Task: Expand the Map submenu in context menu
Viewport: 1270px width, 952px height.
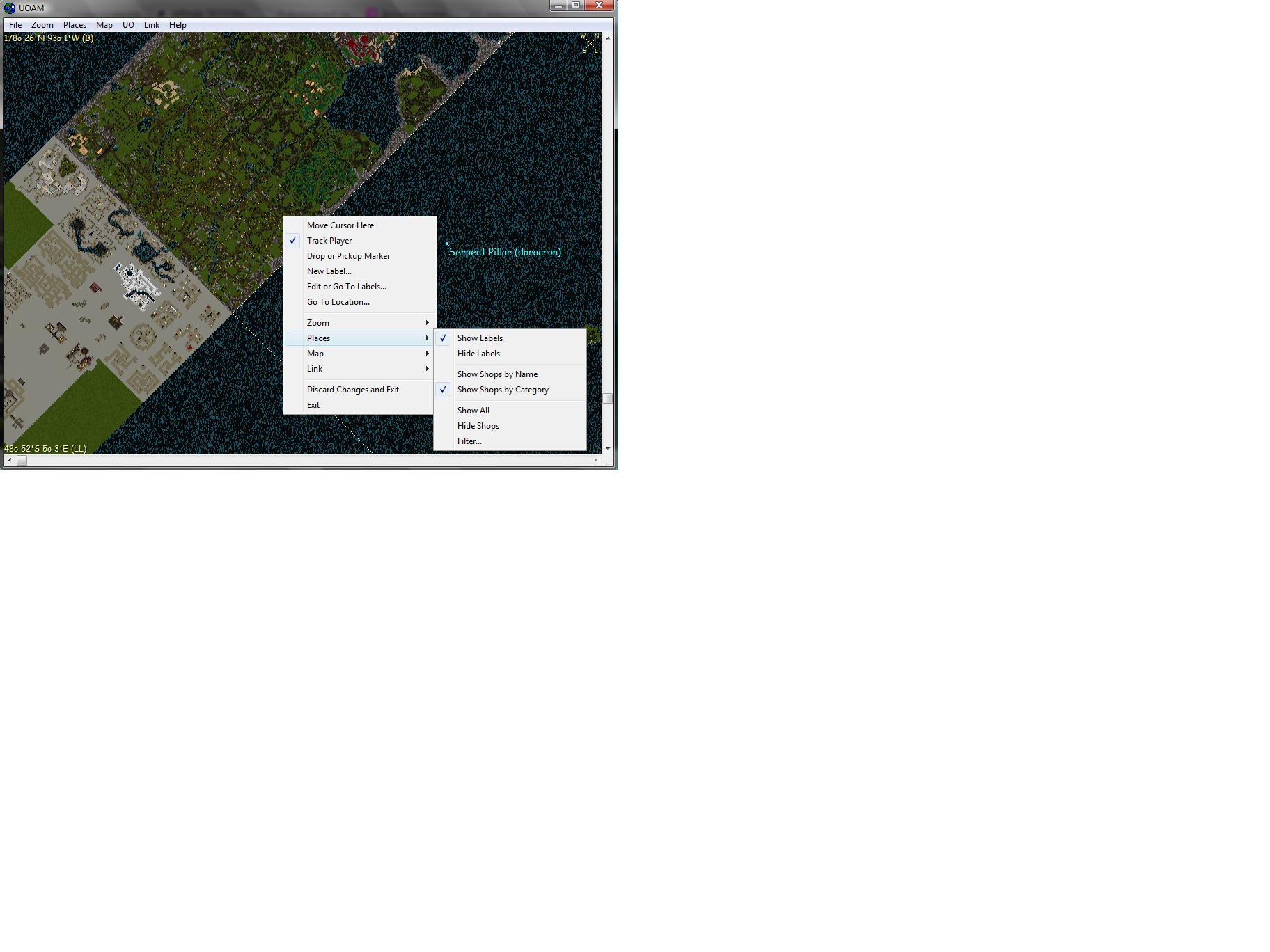Action: (360, 354)
